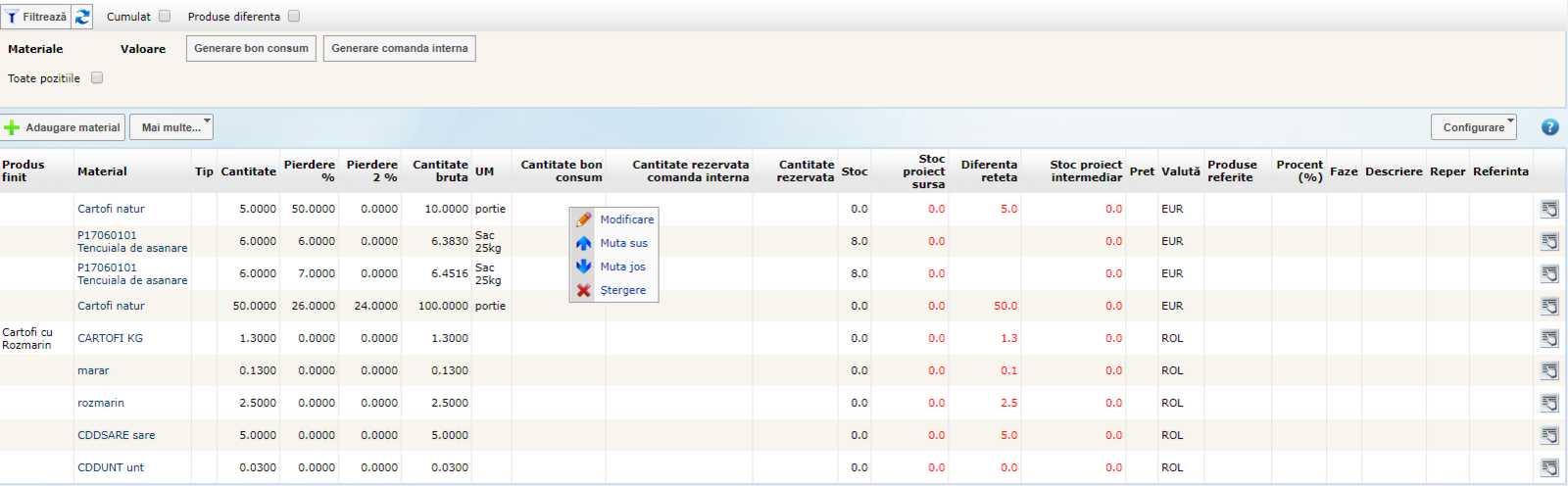Screen dimensions: 1568x486
Task: Open row actions icon for CDDSARE sare
Action: (1549, 435)
